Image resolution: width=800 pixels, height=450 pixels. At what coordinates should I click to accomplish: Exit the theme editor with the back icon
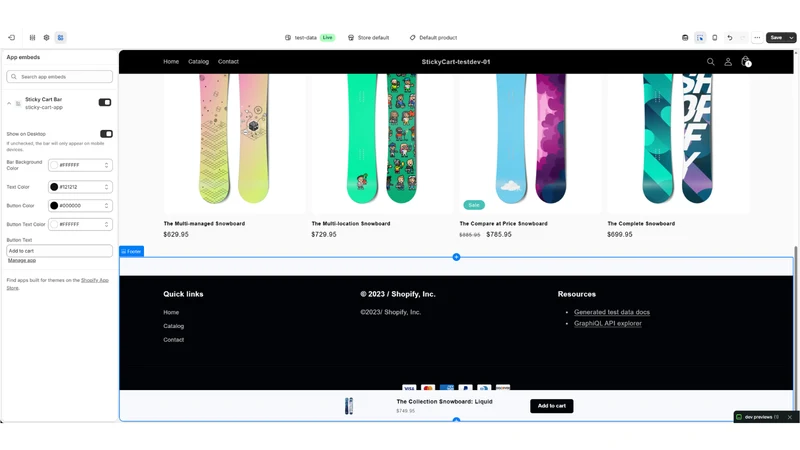click(12, 38)
